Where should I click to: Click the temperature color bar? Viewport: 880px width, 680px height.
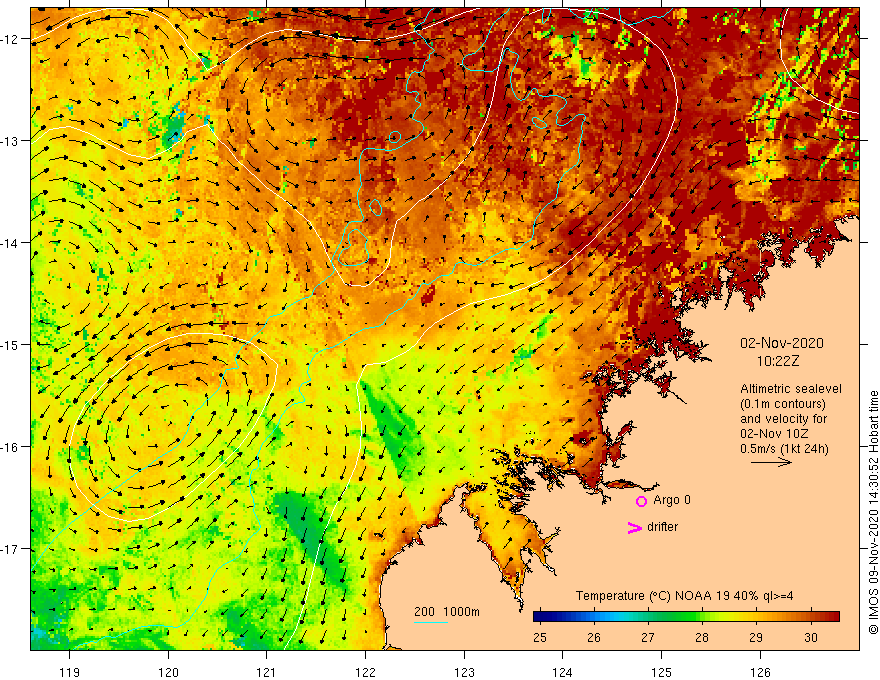coord(686,617)
